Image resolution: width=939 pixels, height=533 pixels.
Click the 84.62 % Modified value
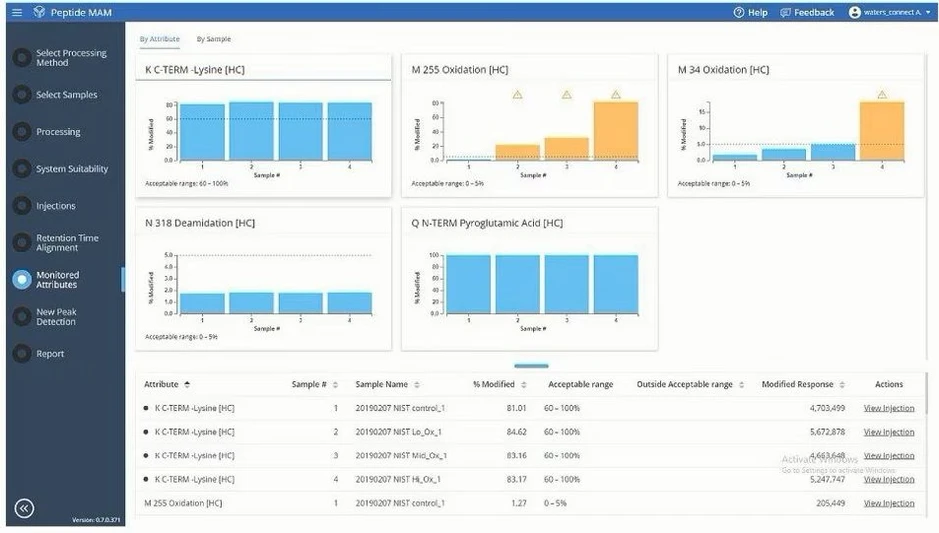pyautogui.click(x=516, y=432)
